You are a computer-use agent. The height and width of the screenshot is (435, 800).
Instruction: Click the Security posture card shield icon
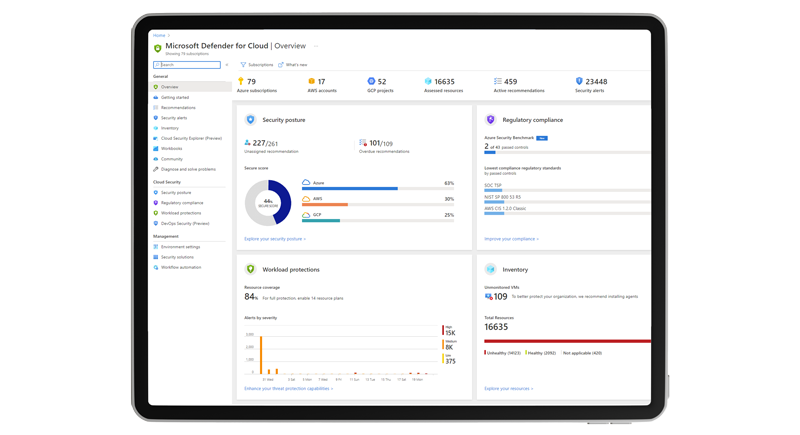(x=251, y=119)
